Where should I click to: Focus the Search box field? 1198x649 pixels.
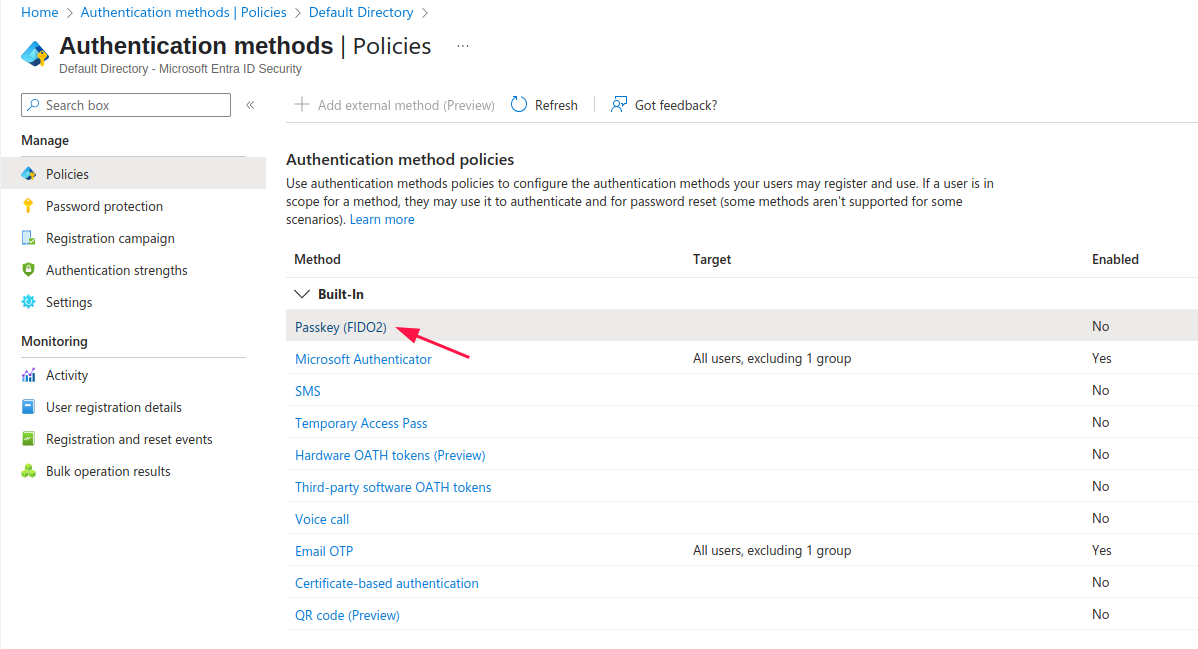(126, 105)
